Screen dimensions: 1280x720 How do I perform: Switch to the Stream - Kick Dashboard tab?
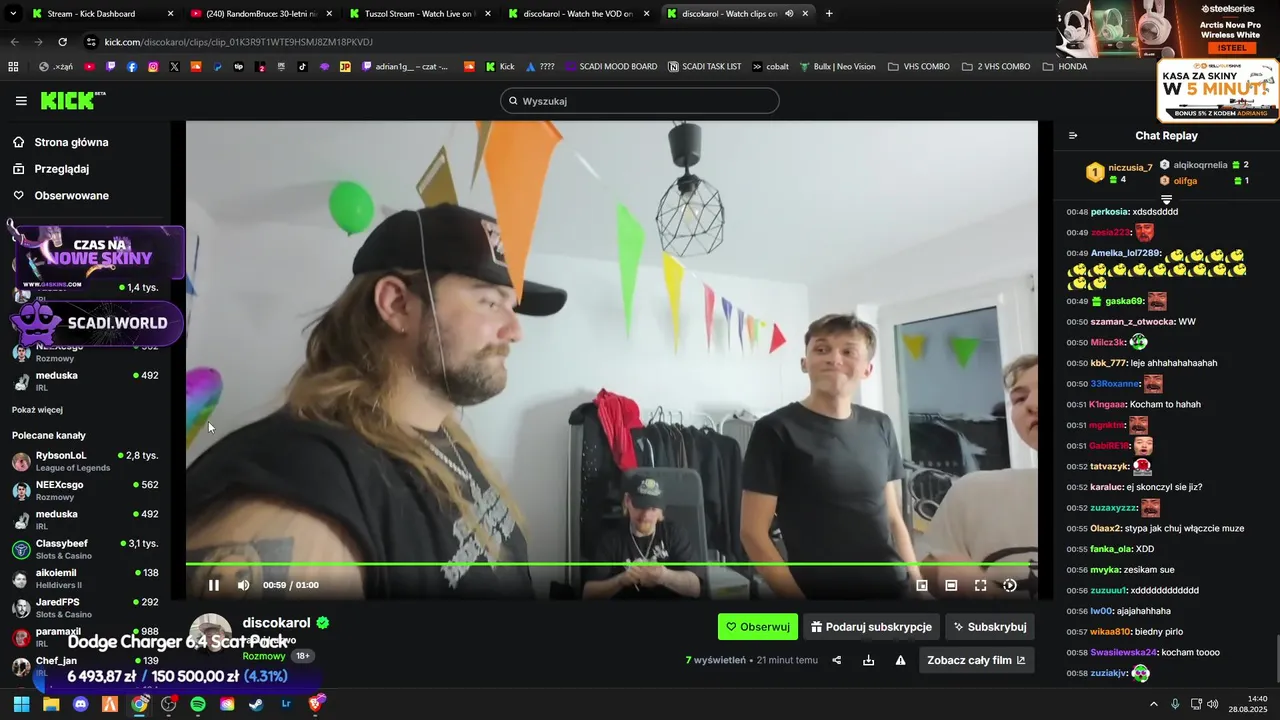100,14
